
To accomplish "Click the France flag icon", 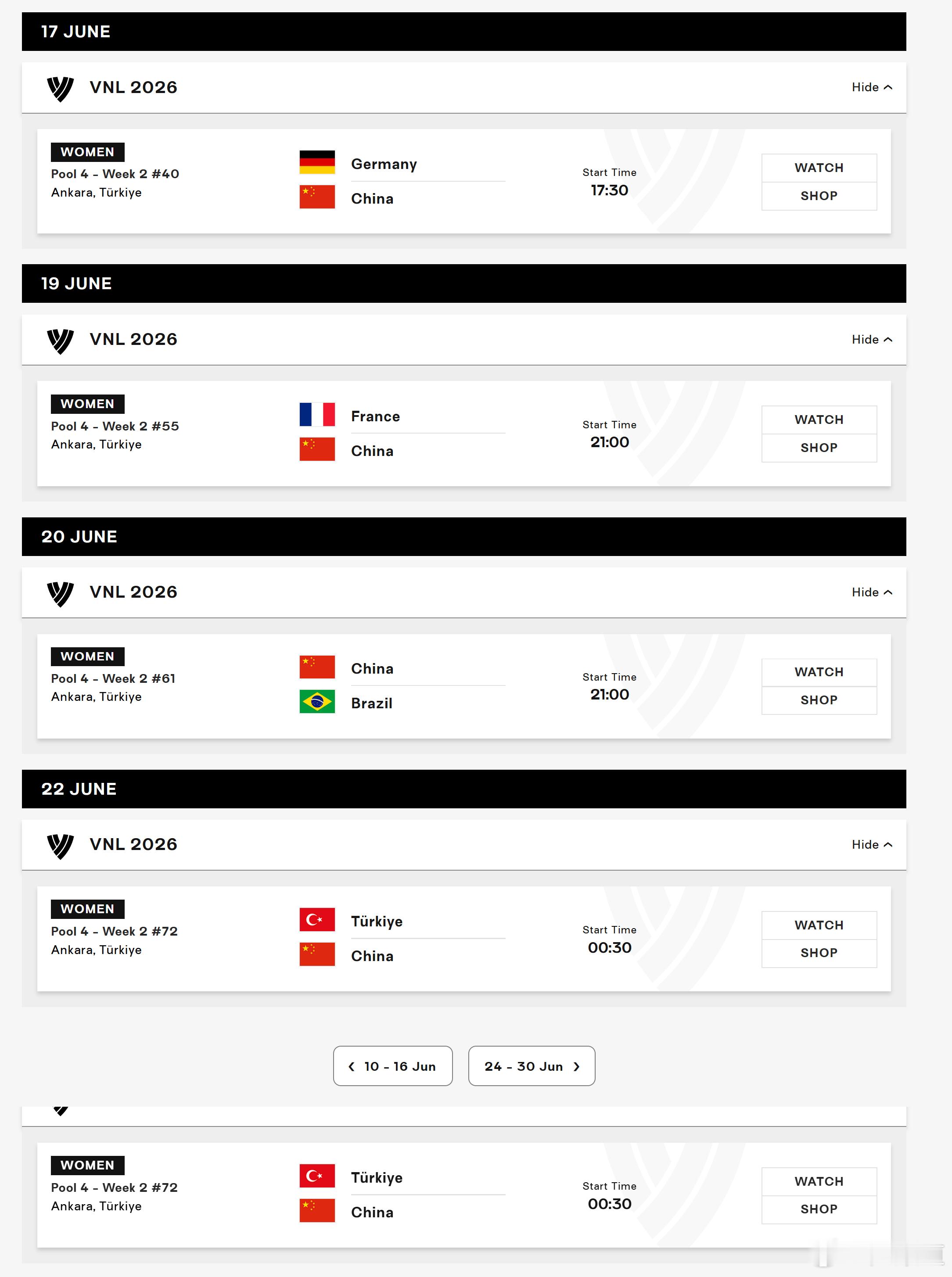I will tap(317, 414).
